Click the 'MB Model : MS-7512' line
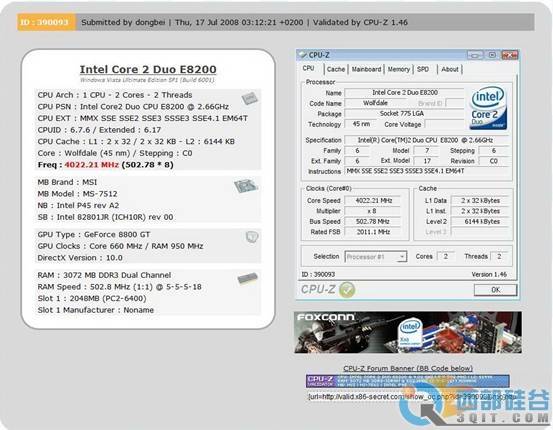 pos(78,194)
